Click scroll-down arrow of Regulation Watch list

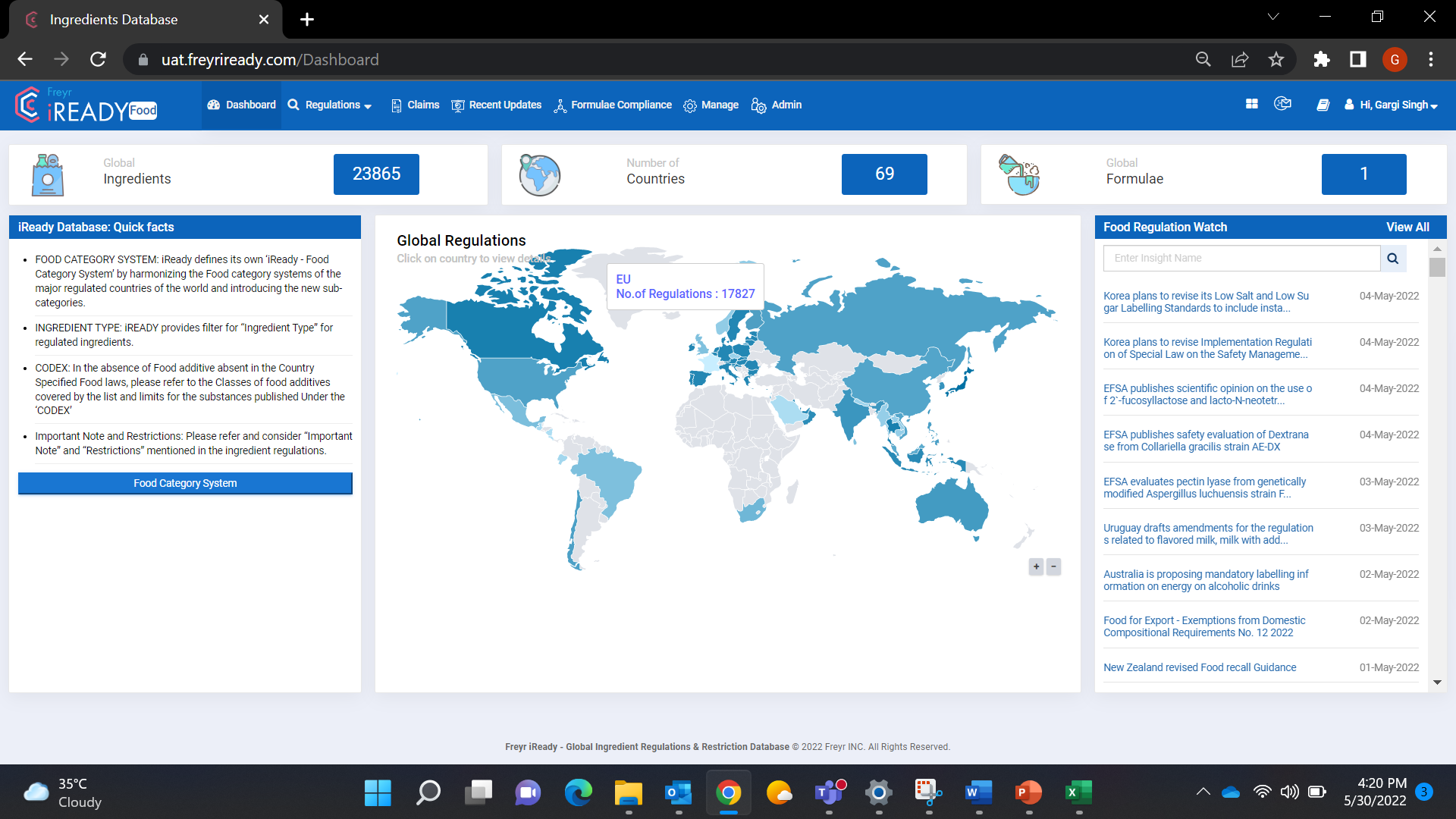(1437, 682)
